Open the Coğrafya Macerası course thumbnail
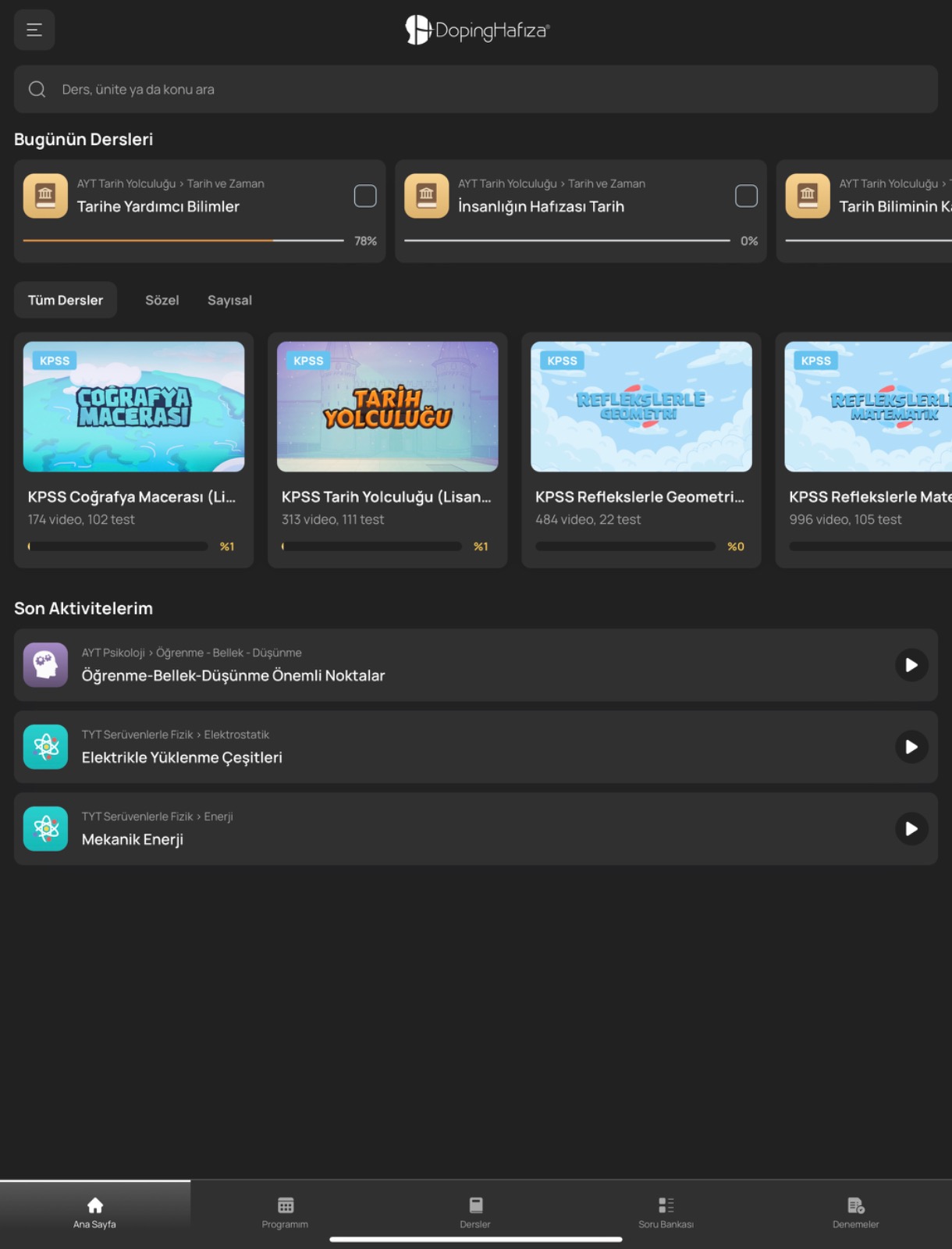Screen dimensions: 952x1249 pos(133,407)
